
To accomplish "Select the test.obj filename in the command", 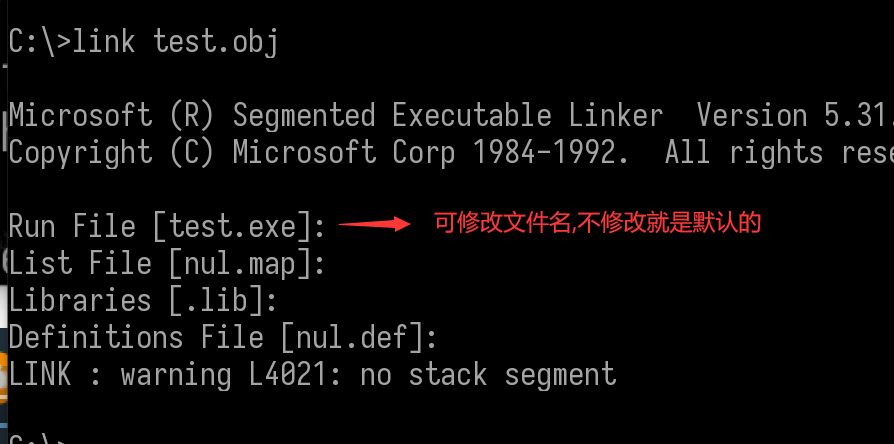I will (x=215, y=41).
